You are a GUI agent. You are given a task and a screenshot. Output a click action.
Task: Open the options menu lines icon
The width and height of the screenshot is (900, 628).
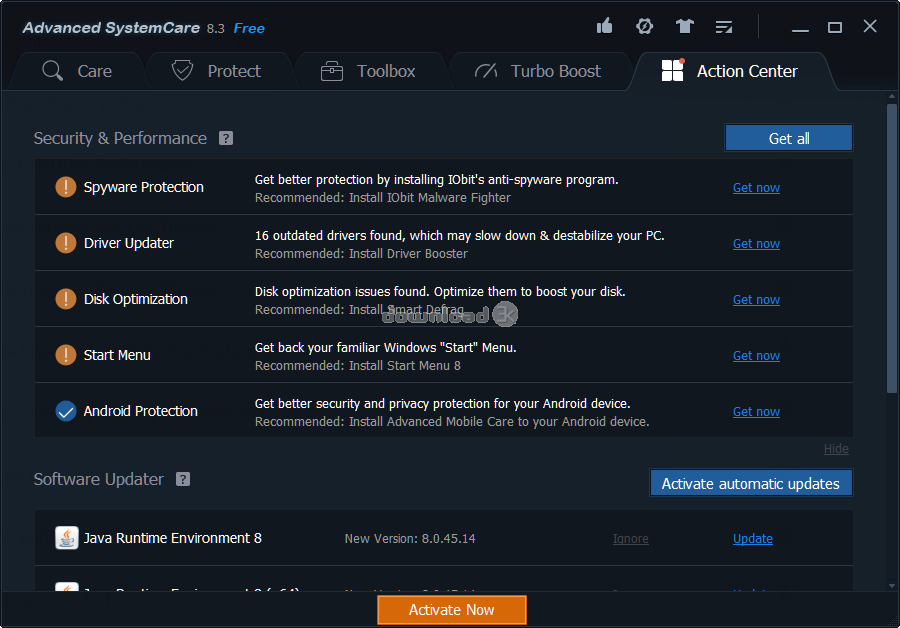pos(724,26)
